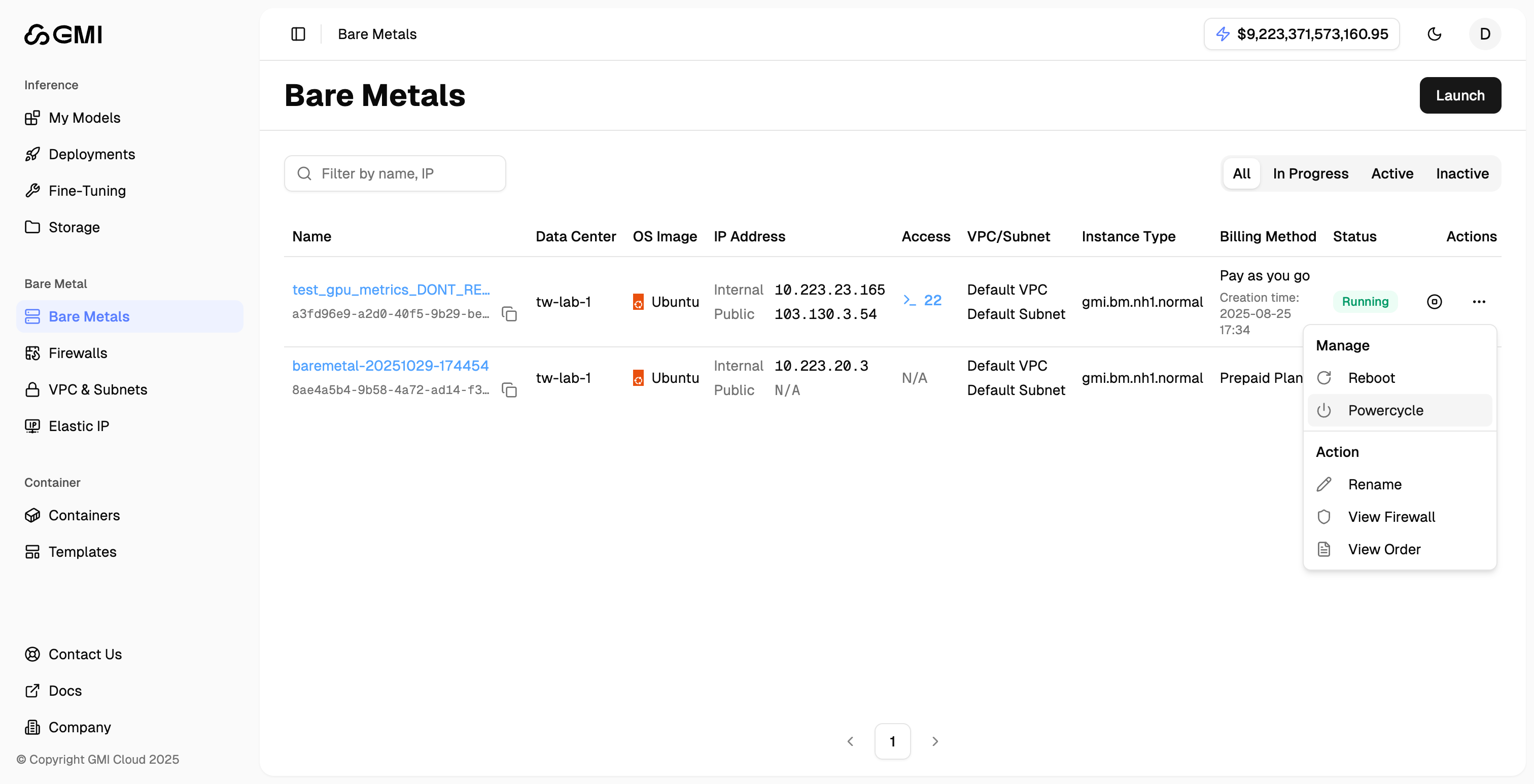Image resolution: width=1534 pixels, height=784 pixels.
Task: Click the GMI Cloud logo
Action: tap(62, 34)
